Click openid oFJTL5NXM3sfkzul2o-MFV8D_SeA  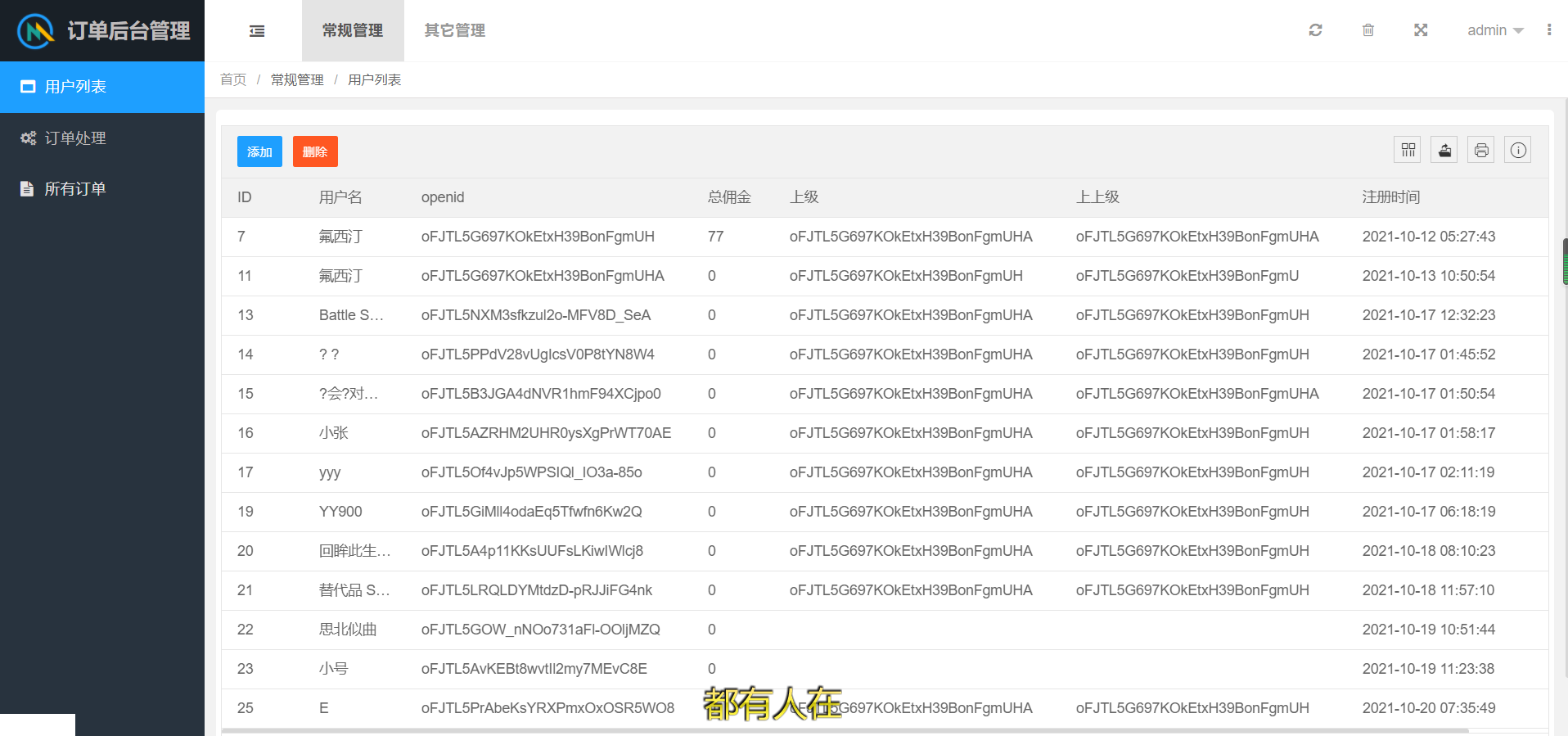click(x=536, y=315)
